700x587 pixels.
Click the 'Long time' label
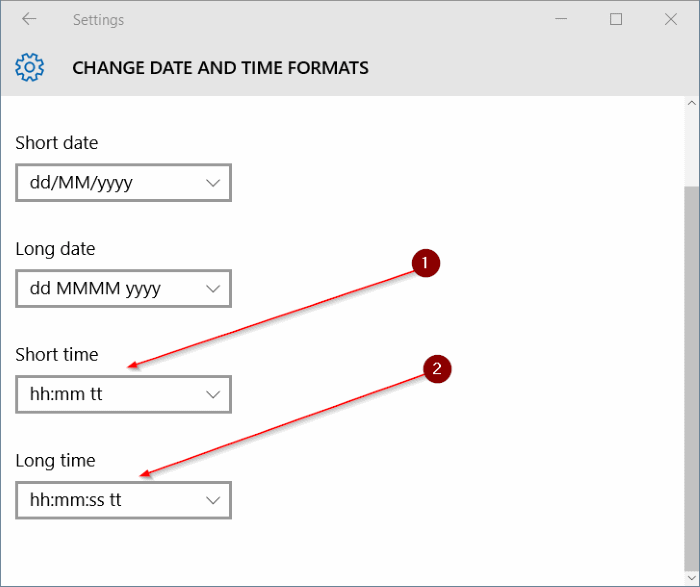(x=55, y=461)
